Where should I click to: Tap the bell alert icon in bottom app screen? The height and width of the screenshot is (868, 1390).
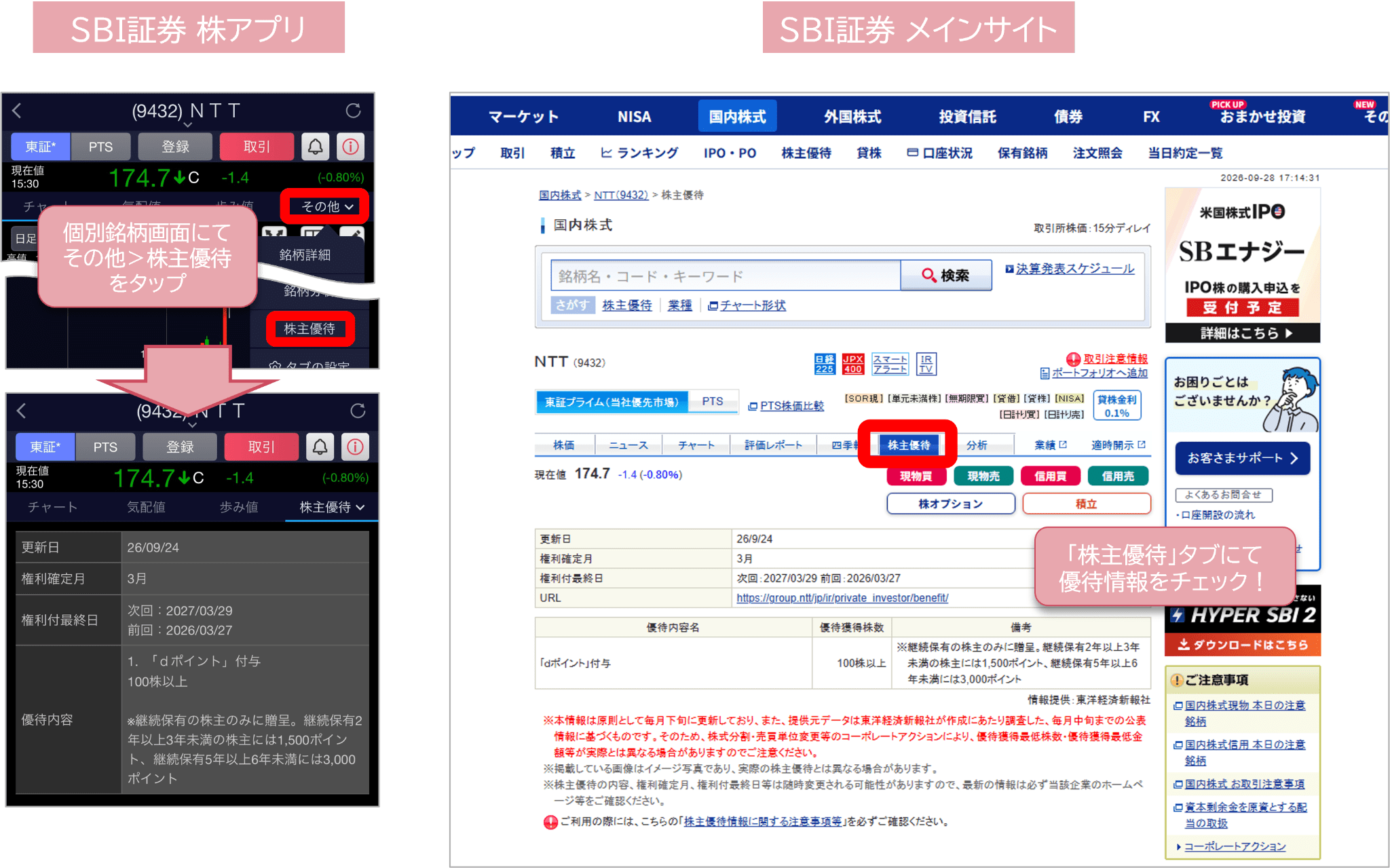320,447
